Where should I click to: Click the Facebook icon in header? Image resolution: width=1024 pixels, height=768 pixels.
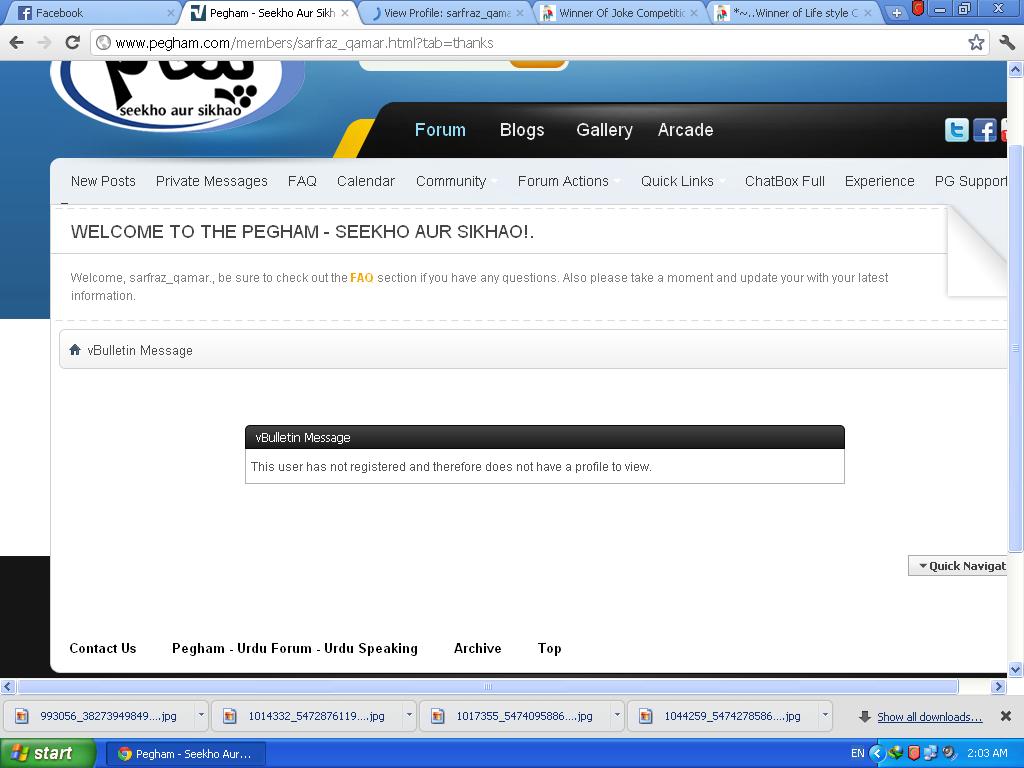click(x=985, y=130)
